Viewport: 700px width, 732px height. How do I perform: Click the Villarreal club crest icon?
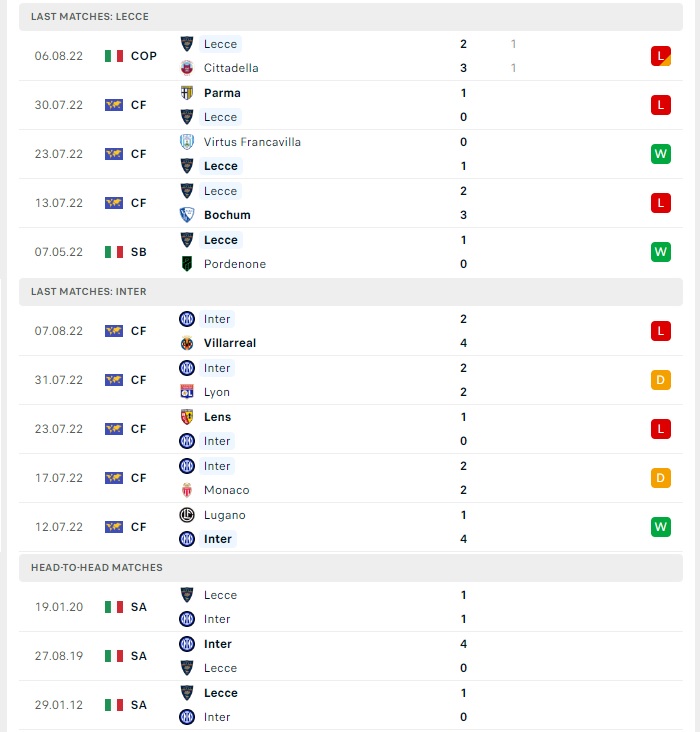187,343
